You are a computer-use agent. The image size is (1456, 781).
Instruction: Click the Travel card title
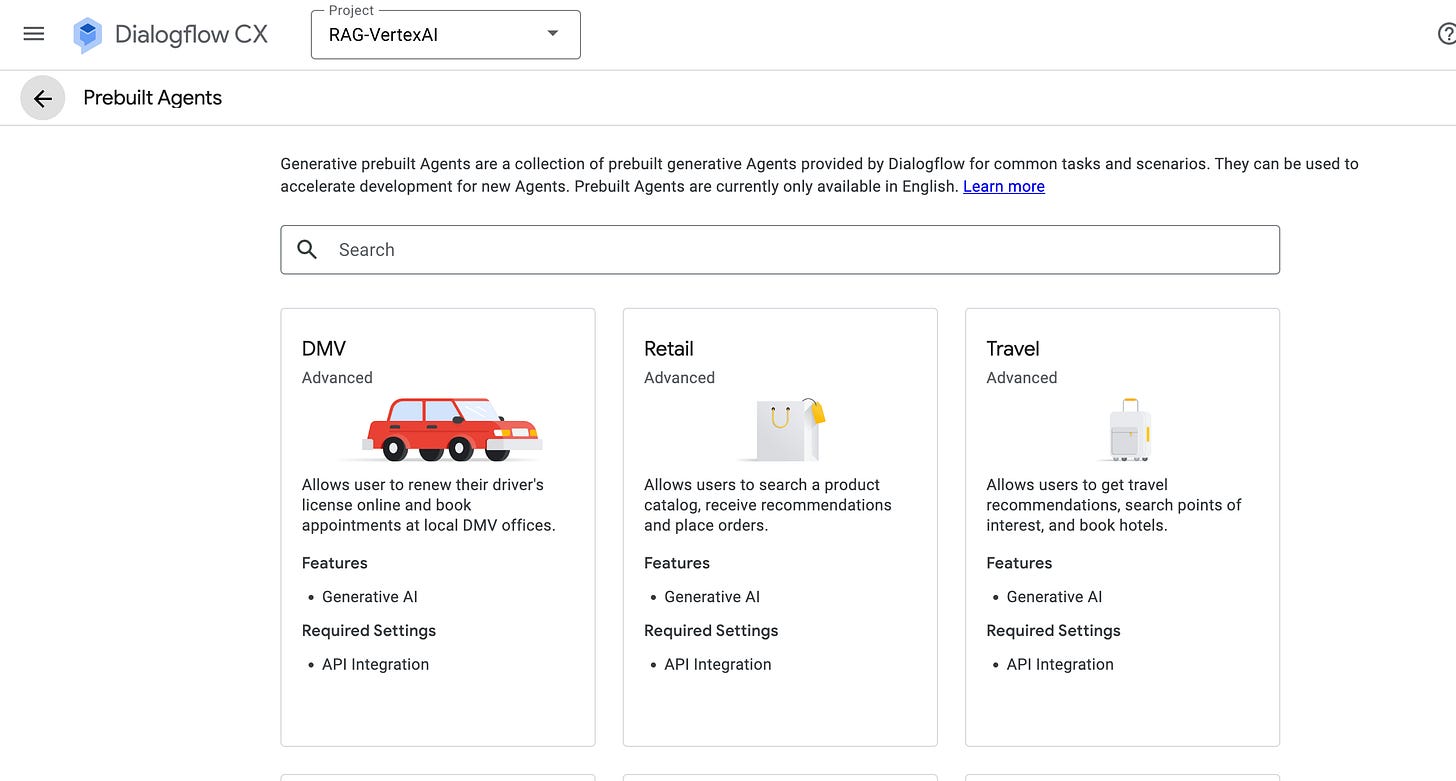tap(1013, 349)
